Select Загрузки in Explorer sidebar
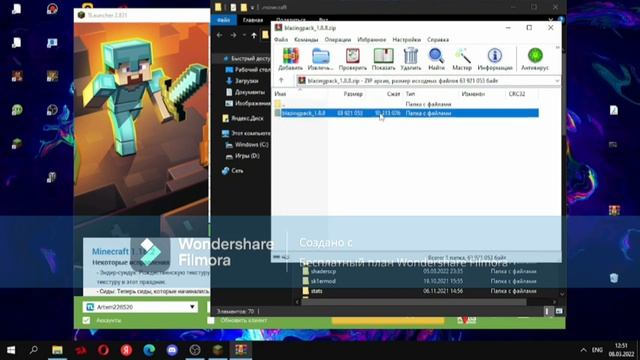 (x=242, y=81)
